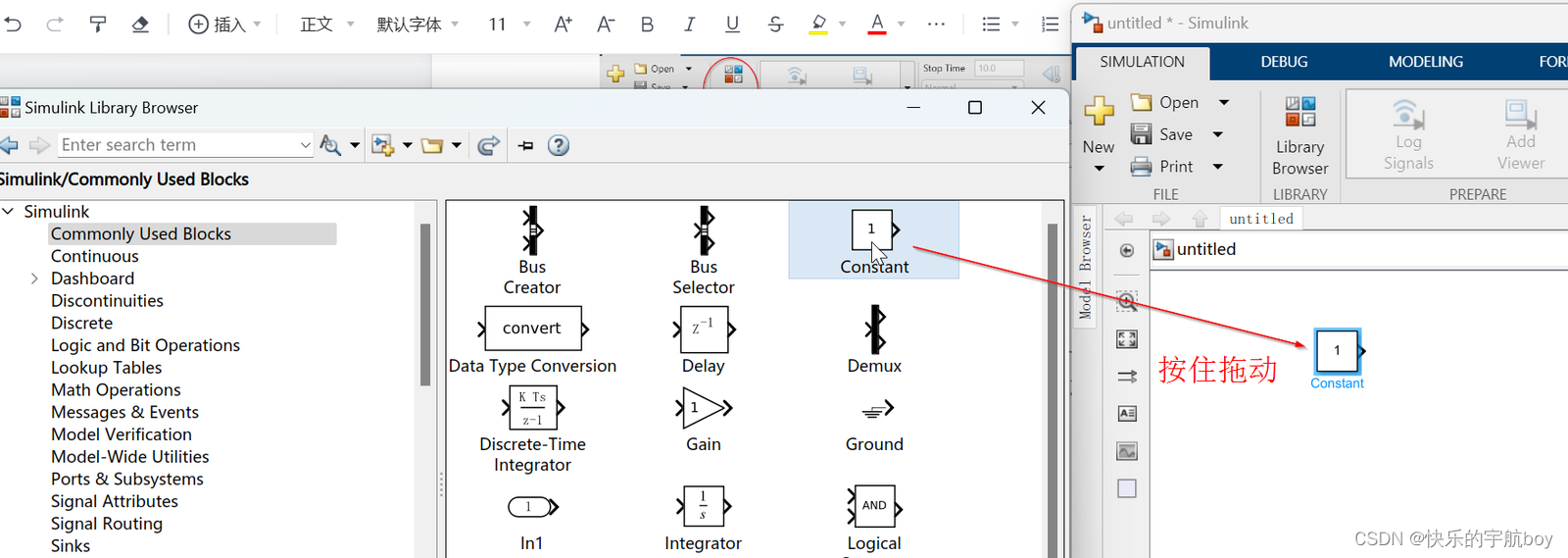This screenshot has height=558, width=1568.
Task: Click the redo arrow in the editor toolbar
Action: pyautogui.click(x=55, y=24)
